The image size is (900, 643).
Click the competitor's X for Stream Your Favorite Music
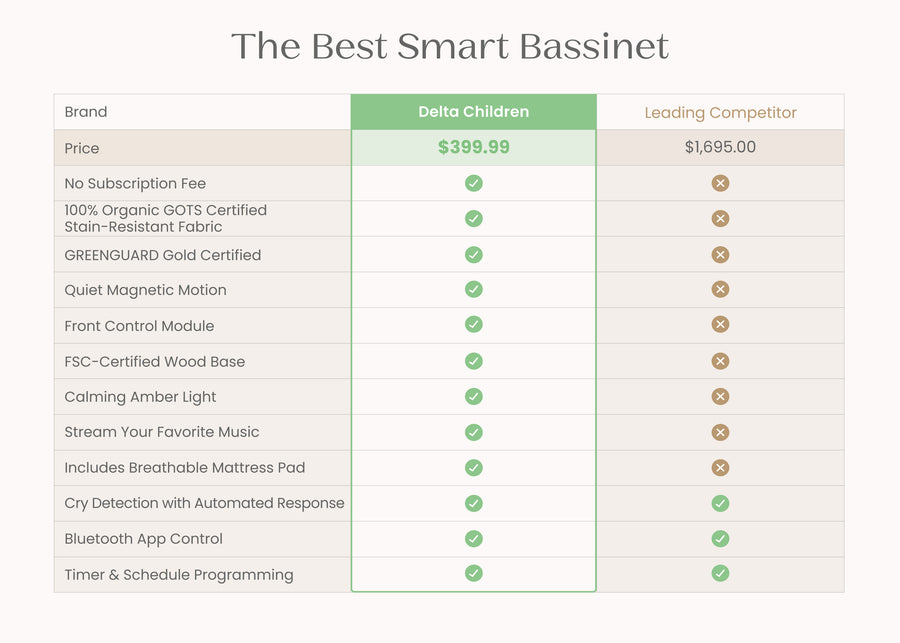point(720,432)
